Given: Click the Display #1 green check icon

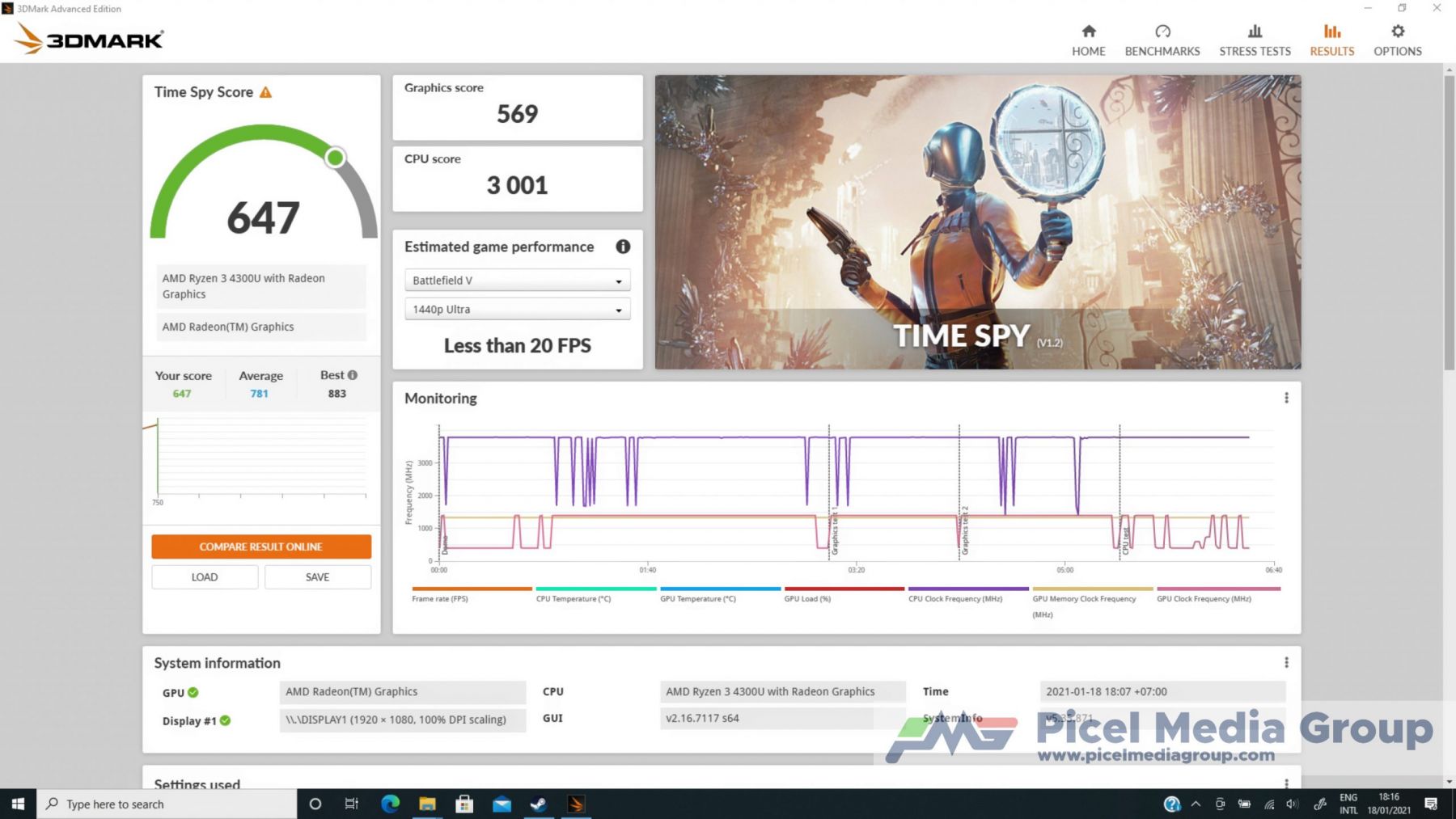Looking at the screenshot, I should pyautogui.click(x=225, y=720).
